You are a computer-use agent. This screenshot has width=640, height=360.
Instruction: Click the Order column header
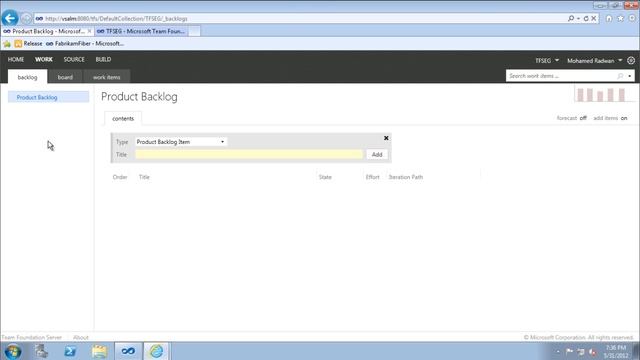click(120, 177)
